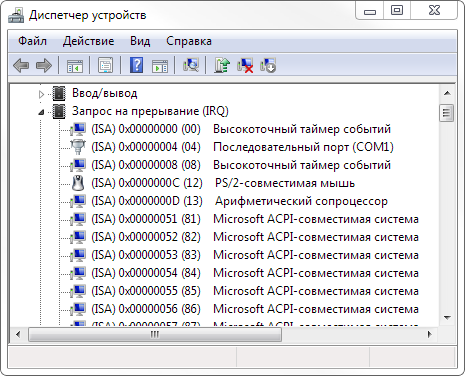Open the Вид menu

click(140, 41)
